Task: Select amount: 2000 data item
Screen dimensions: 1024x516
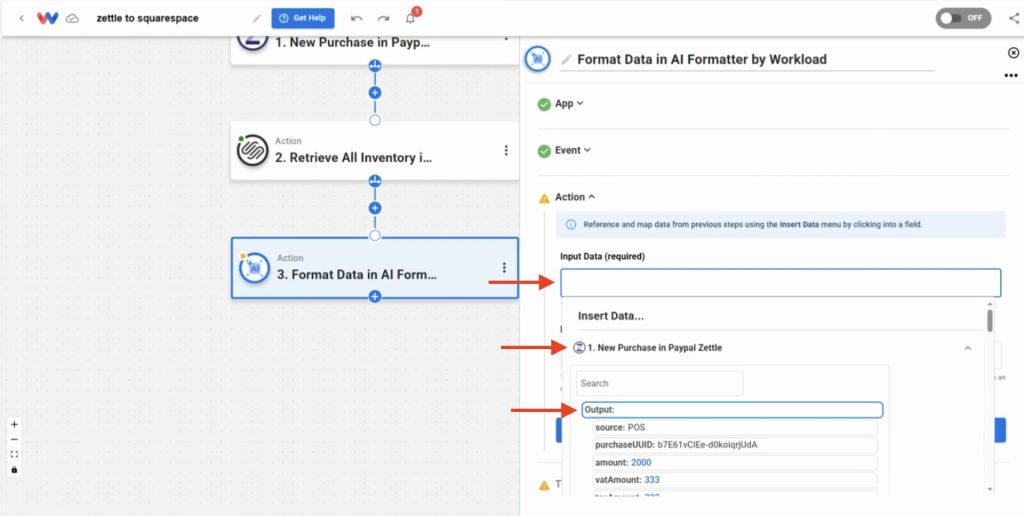Action: (x=735, y=463)
